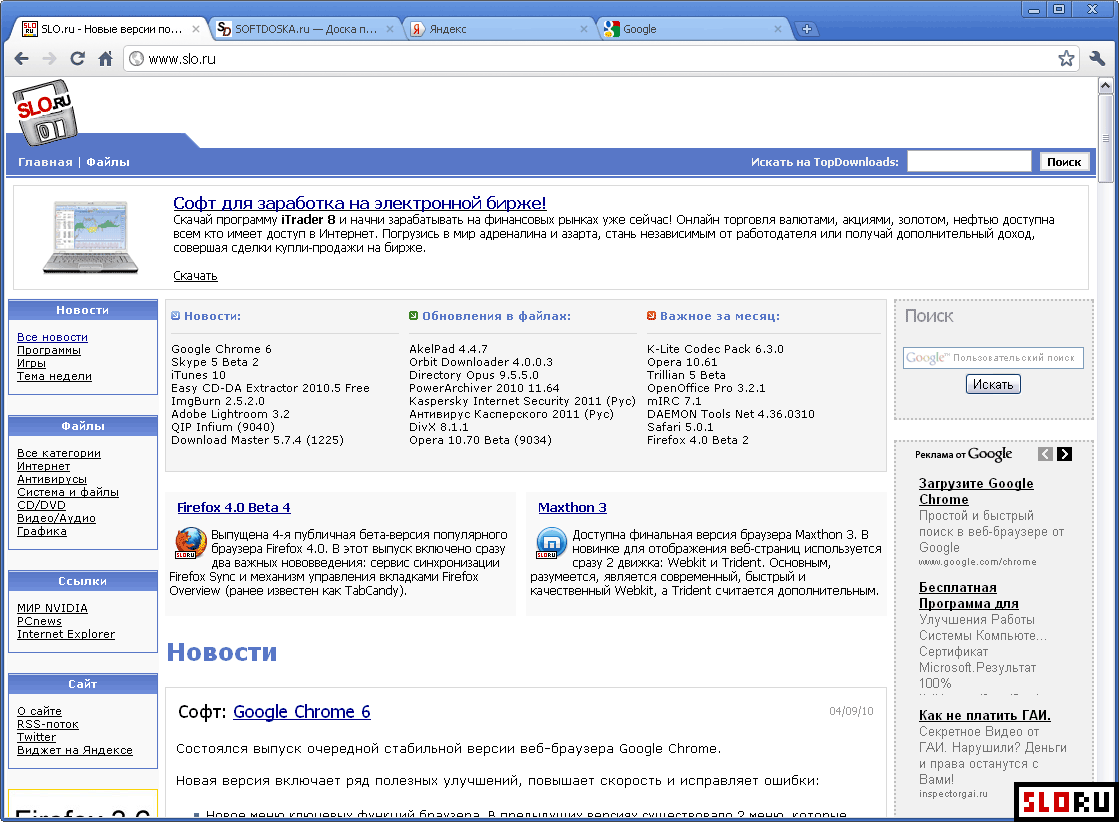Click the browser Back arrow button
The width and height of the screenshot is (1119, 822).
tap(21, 59)
